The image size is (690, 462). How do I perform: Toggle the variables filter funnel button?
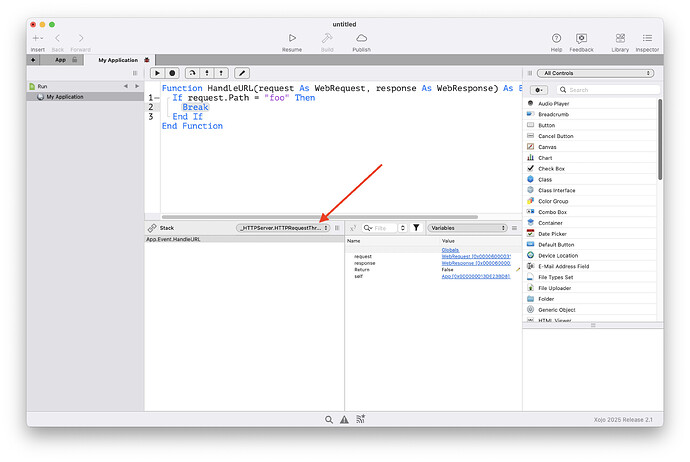click(x=416, y=228)
